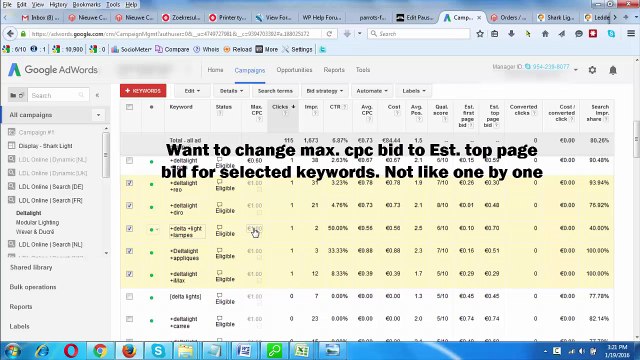Viewport: 640px width, 360px height.
Task: Open the Firefox Tools menu
Action: [113, 4]
